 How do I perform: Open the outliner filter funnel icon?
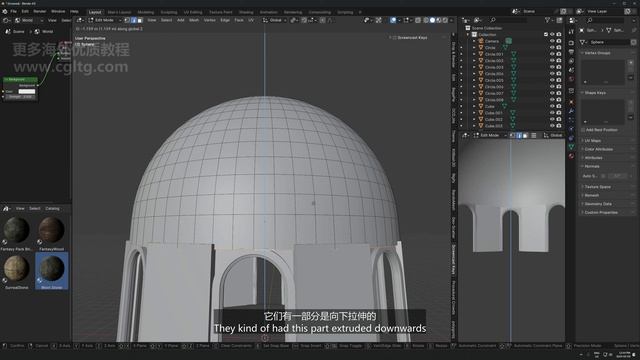click(x=548, y=20)
